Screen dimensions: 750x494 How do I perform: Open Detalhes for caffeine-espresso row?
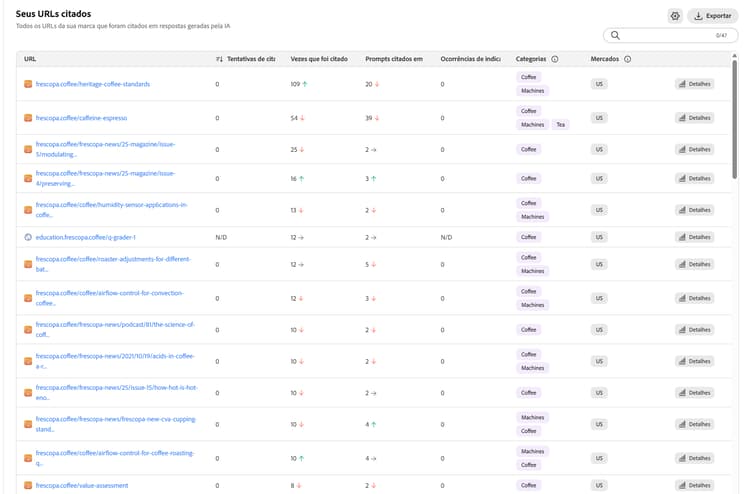[x=695, y=118]
